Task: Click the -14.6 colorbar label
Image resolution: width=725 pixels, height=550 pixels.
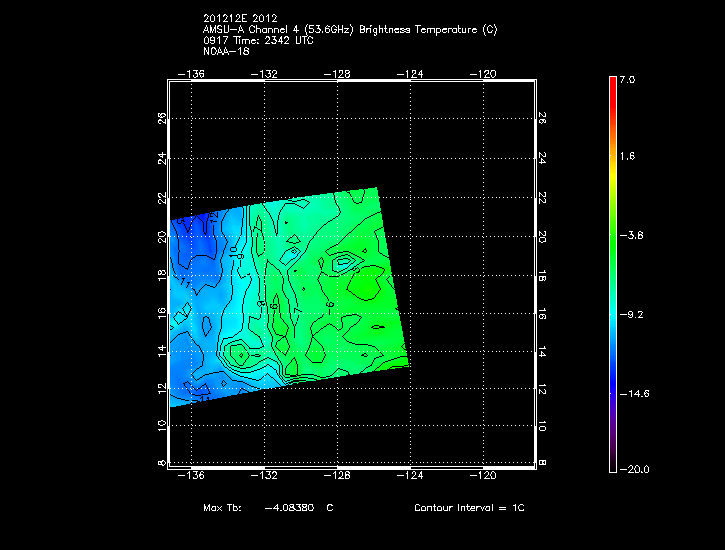Action: coord(634,394)
